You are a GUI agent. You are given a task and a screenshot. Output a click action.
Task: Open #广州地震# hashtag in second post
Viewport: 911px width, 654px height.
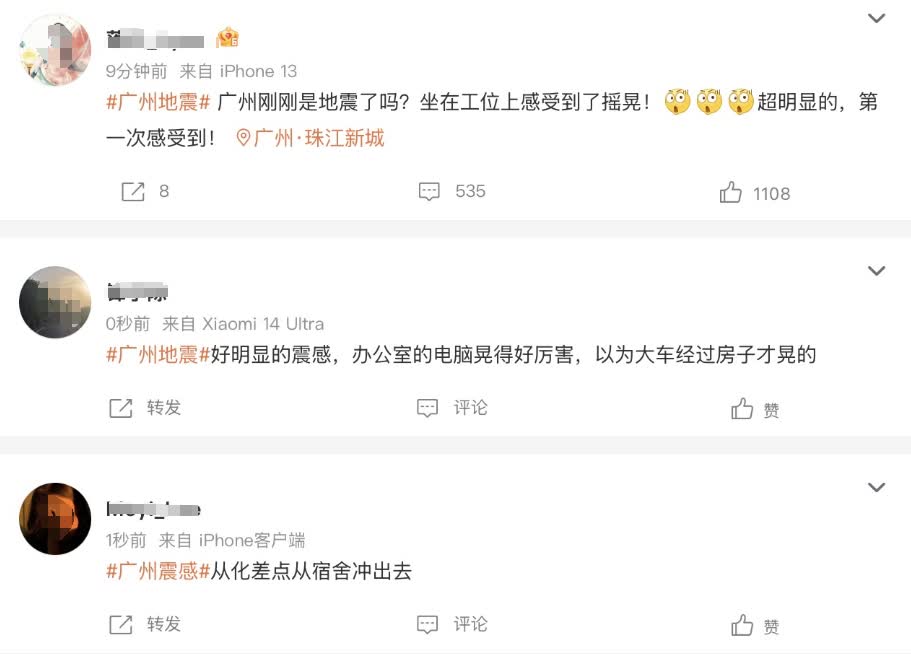coord(158,354)
